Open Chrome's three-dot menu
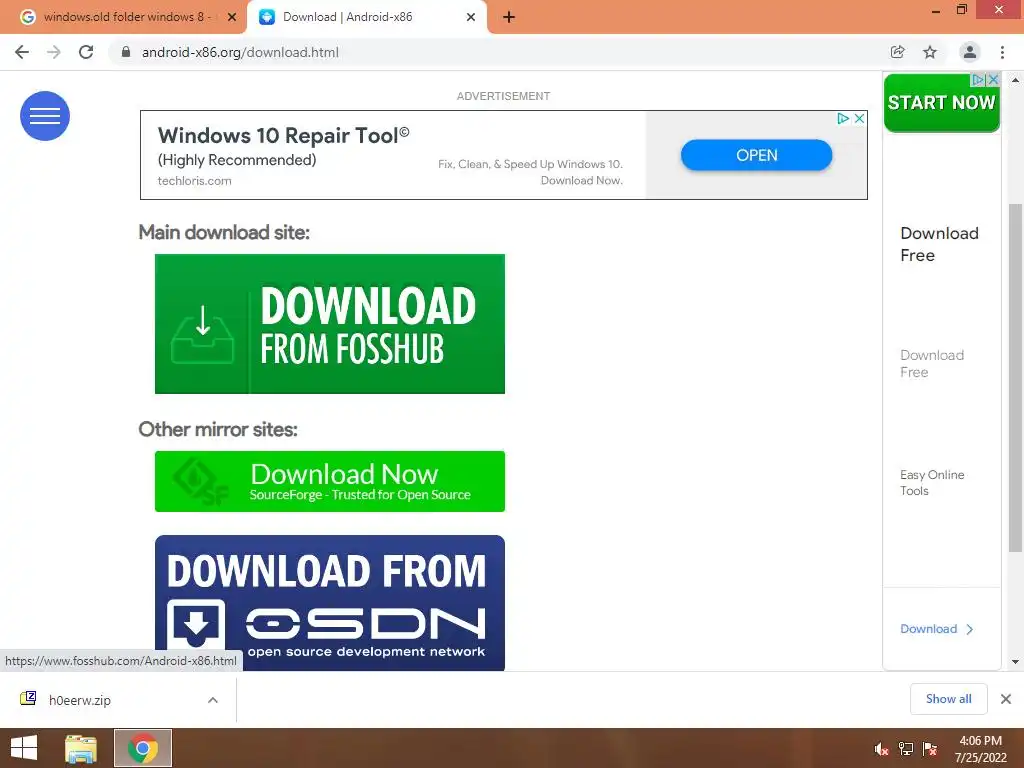Screen dimensions: 1024x768 1002,52
